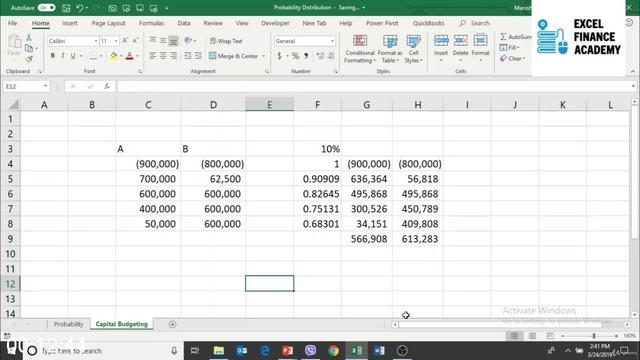Switch to the Page Layout tab

[x=109, y=23]
